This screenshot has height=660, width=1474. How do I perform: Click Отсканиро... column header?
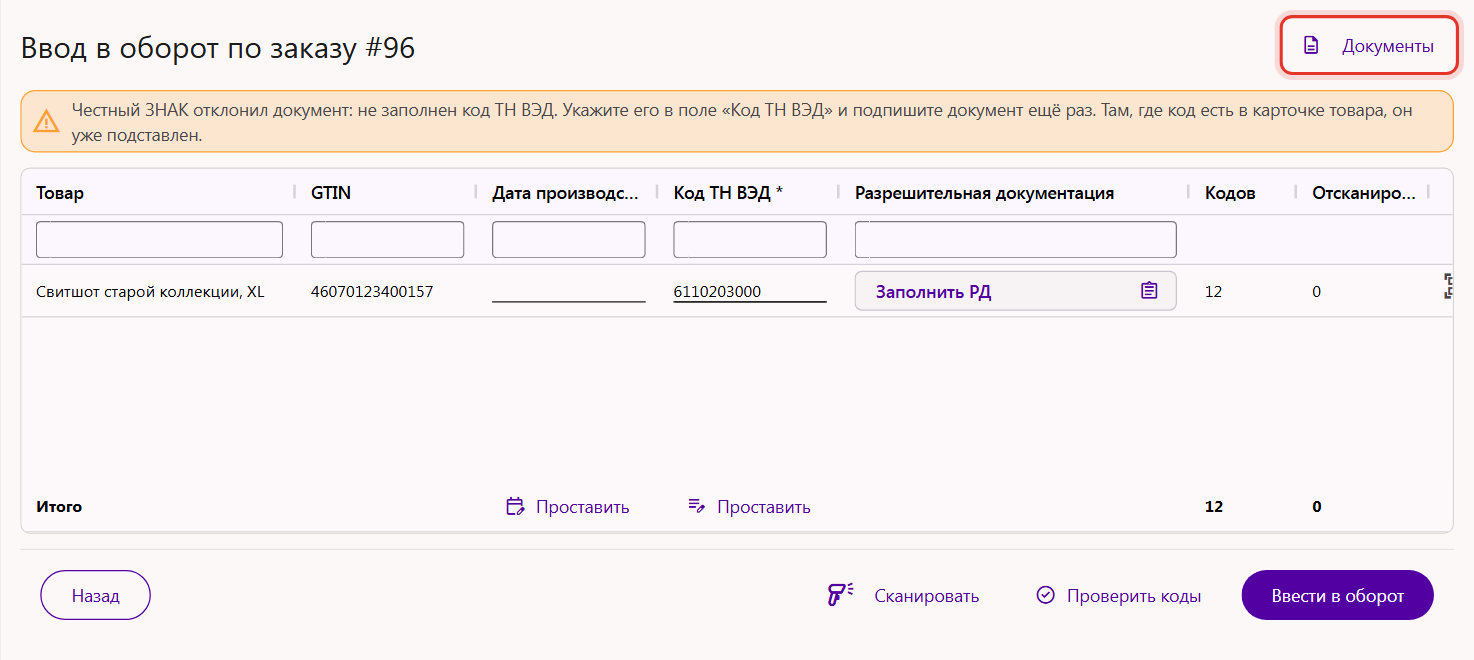click(1364, 193)
